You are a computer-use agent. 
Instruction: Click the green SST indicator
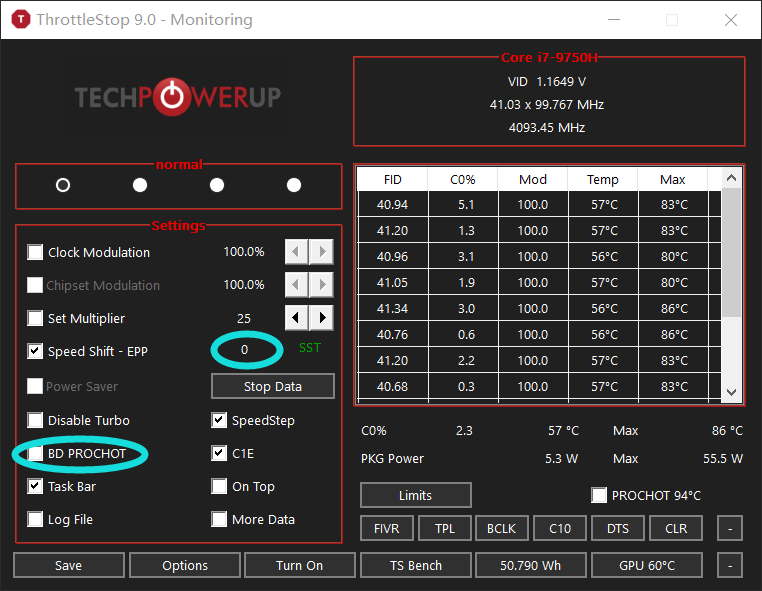point(310,348)
